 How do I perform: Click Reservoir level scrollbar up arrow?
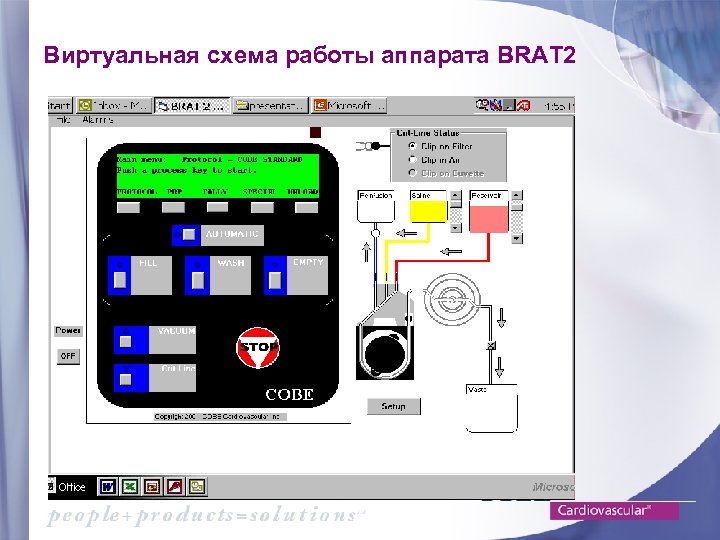click(517, 196)
